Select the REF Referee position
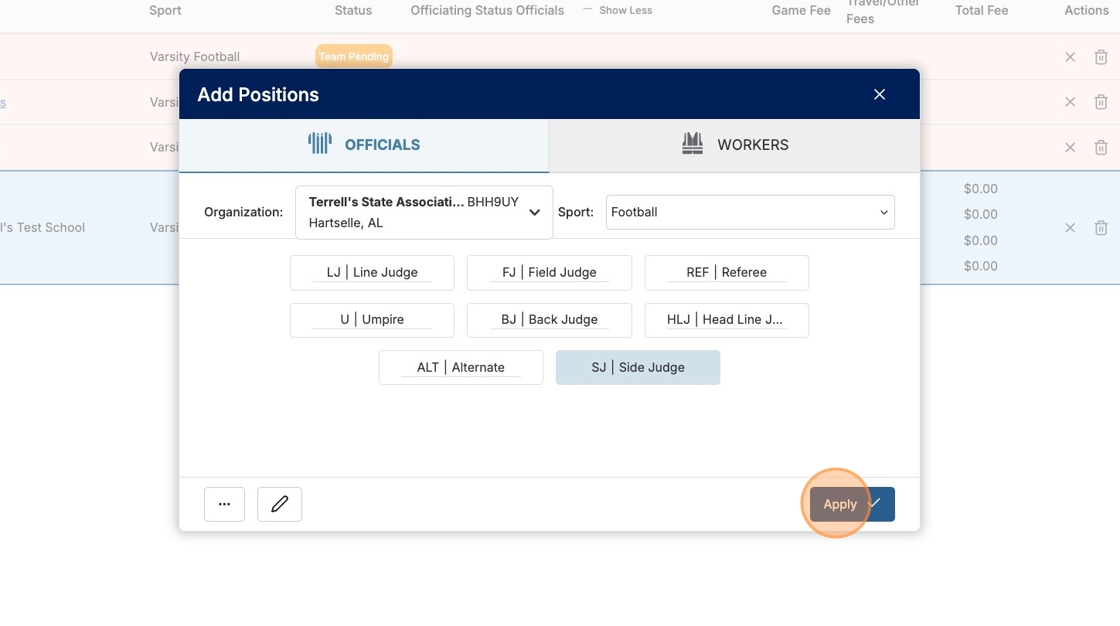The image size is (1120, 626). tap(726, 272)
